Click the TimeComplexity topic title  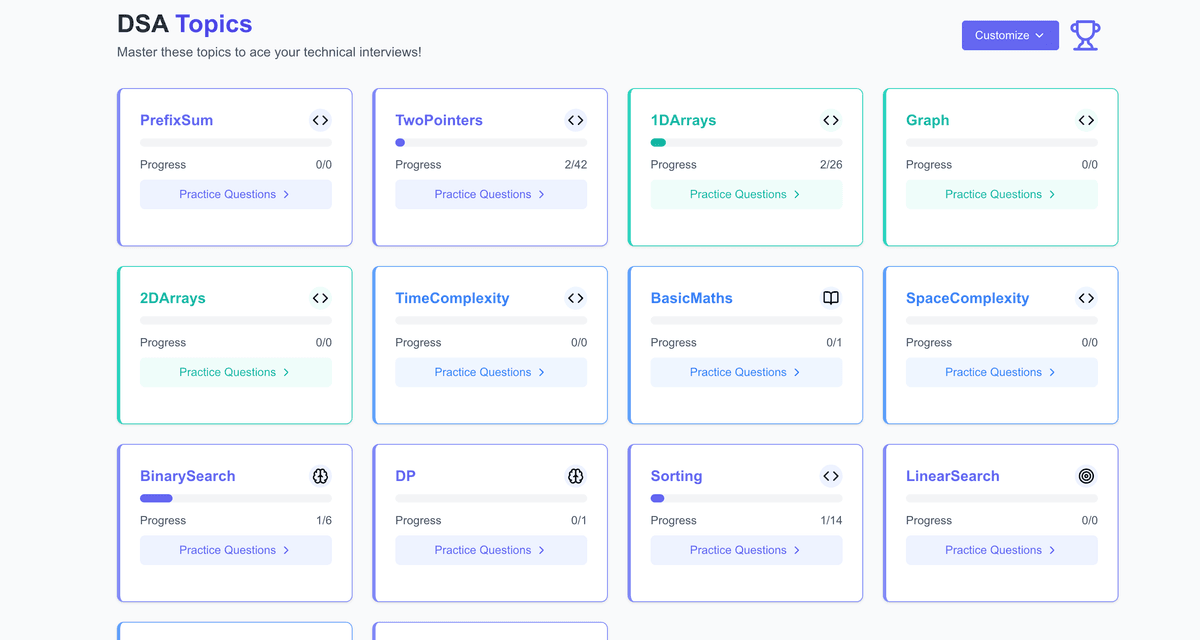[x=452, y=298]
